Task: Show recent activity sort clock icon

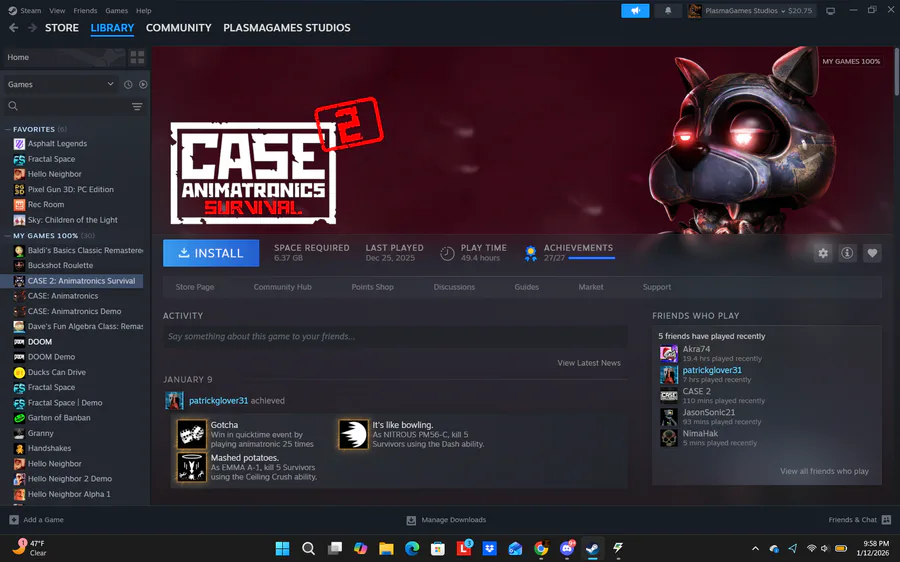Action: click(128, 84)
